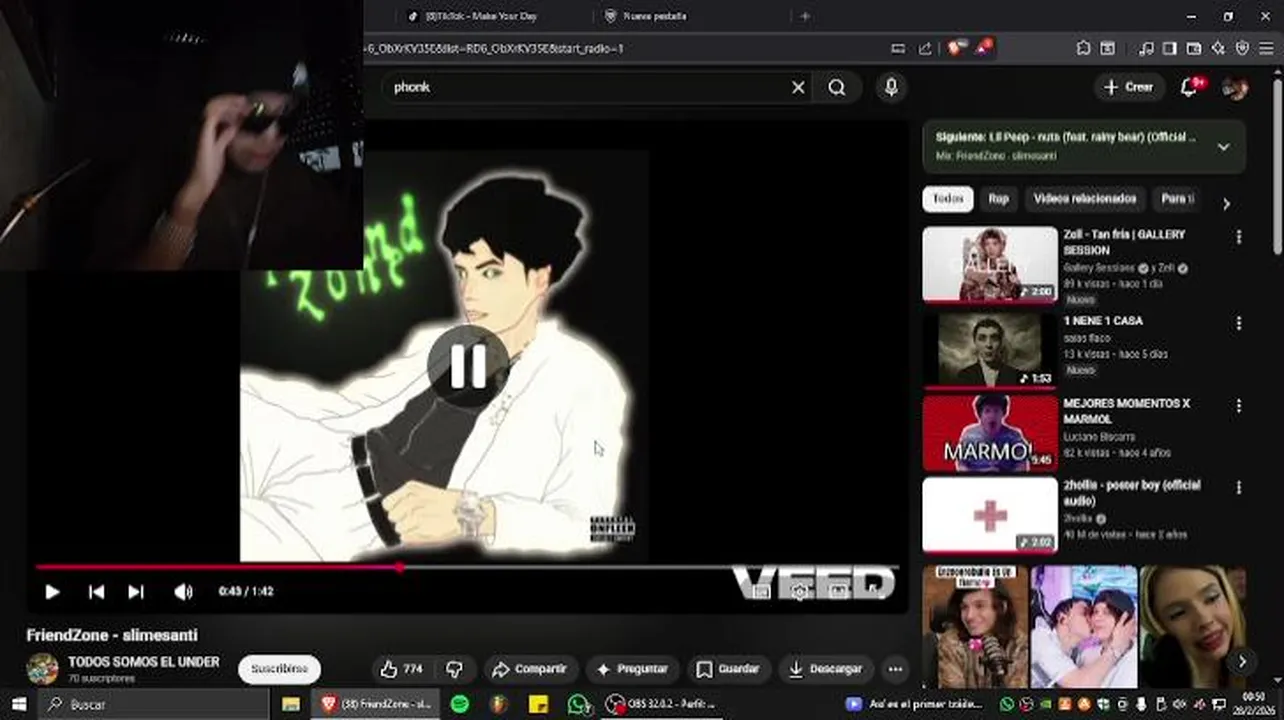Mute the video volume speaker icon
This screenshot has height=720, width=1284.
tap(183, 592)
